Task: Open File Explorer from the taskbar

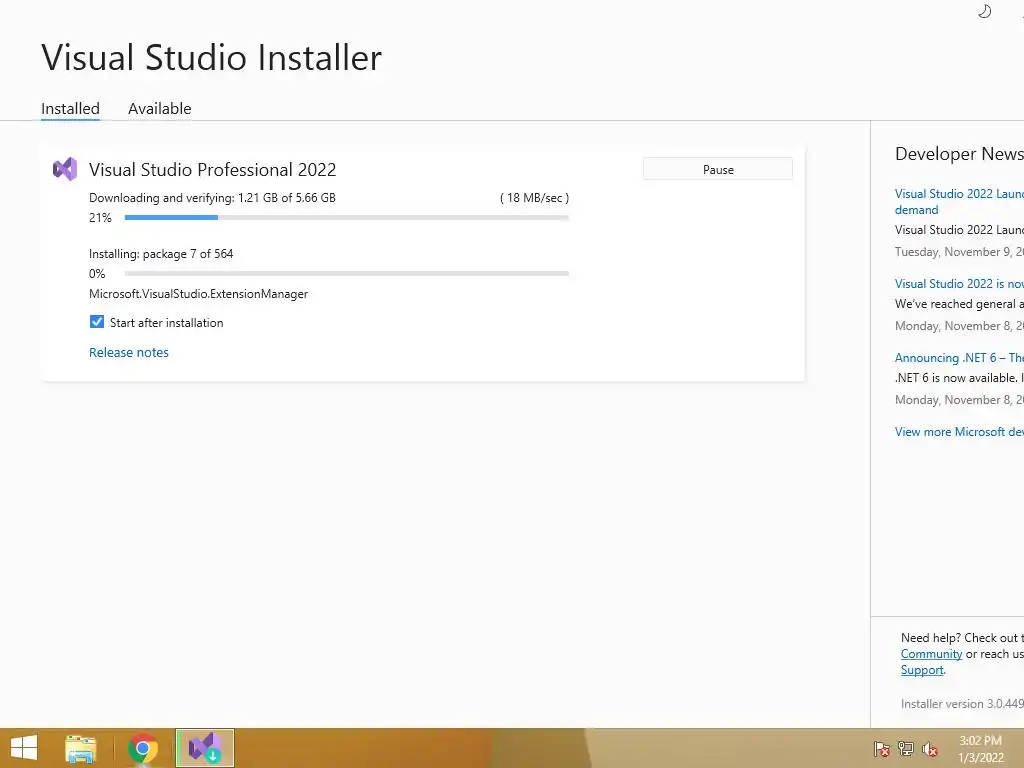Action: (x=80, y=748)
